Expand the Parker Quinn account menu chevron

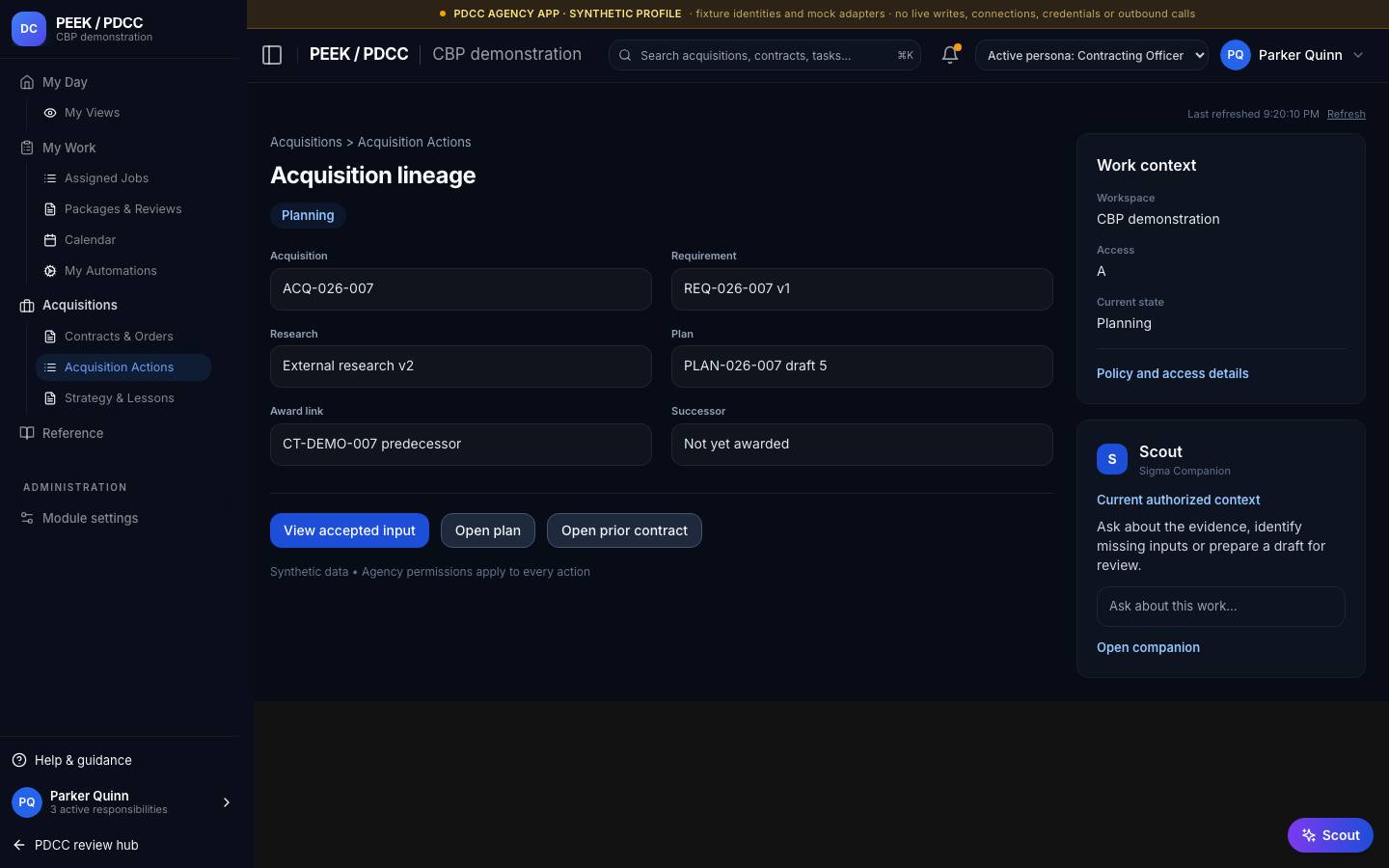click(1358, 55)
